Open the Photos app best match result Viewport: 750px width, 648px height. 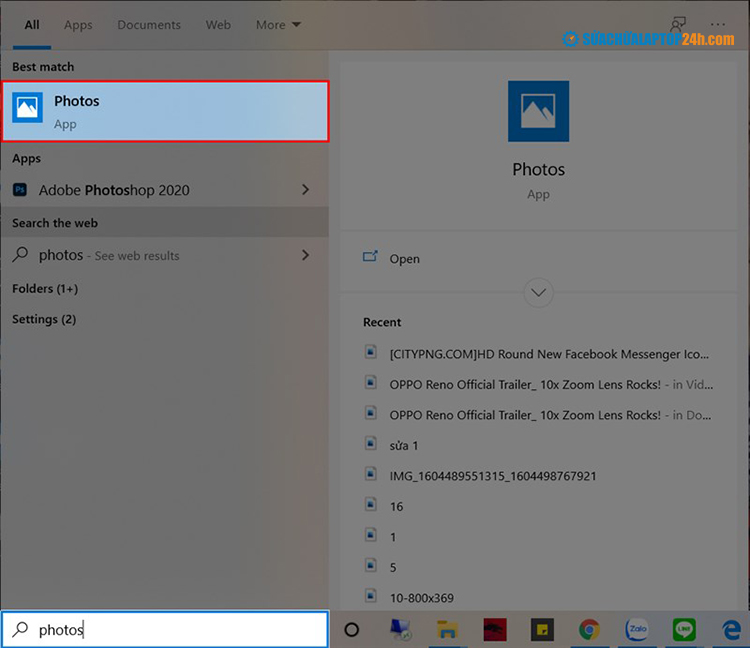pyautogui.click(x=165, y=111)
